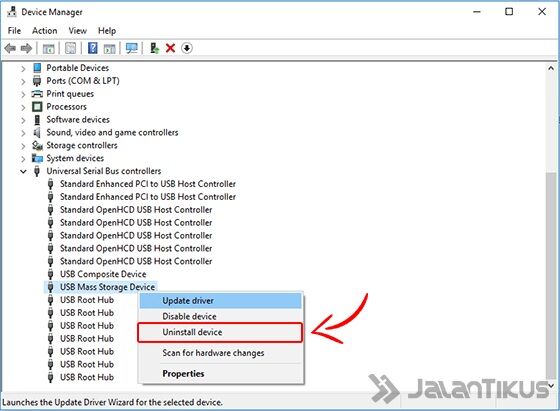560x411 pixels.
Task: Choose Update driver in context menu
Action: click(x=220, y=301)
